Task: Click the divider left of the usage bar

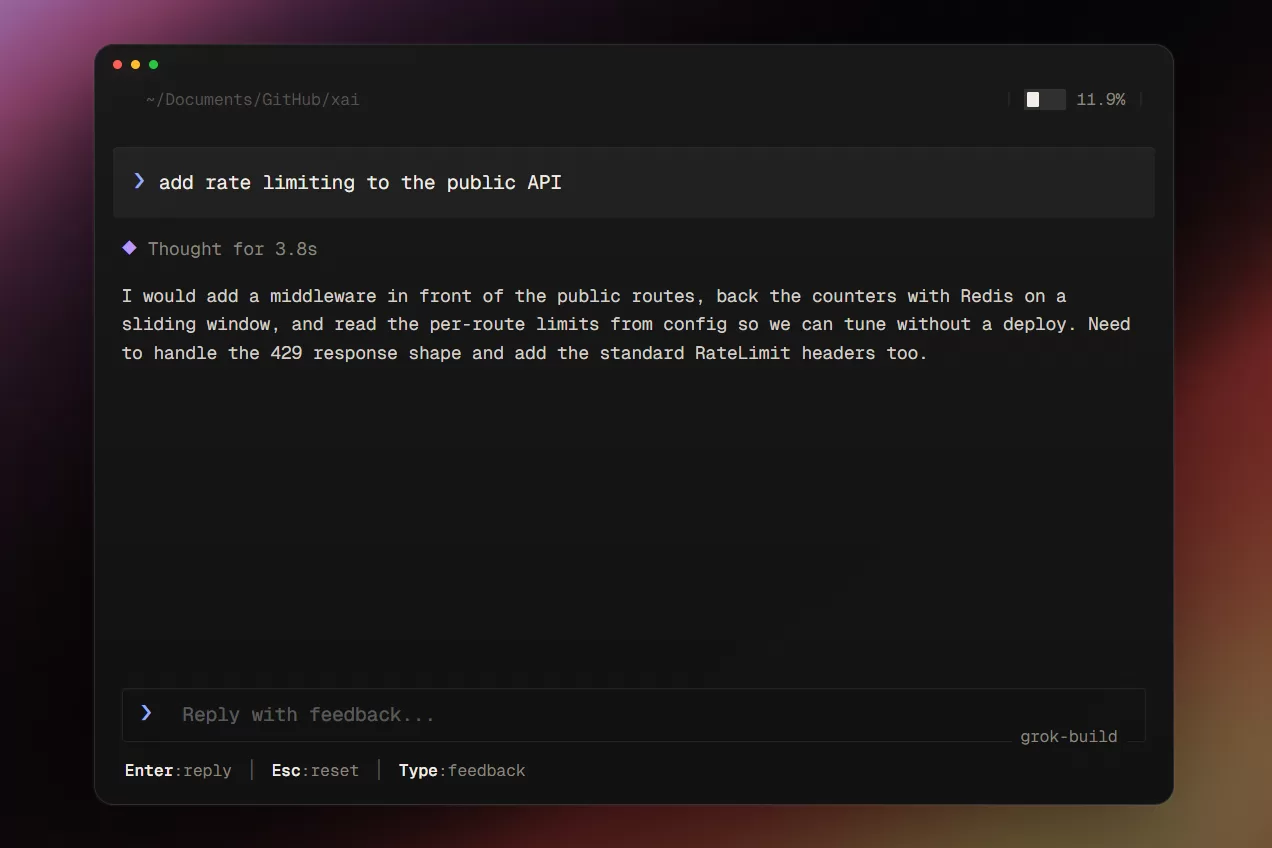Action: [1009, 100]
